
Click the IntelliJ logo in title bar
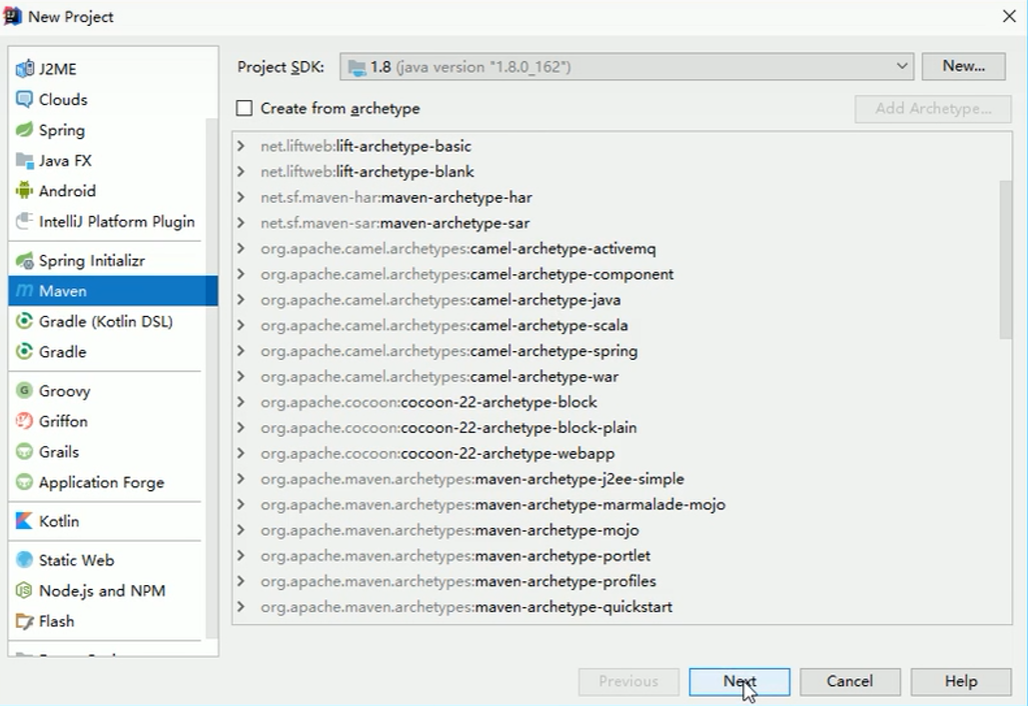point(12,16)
